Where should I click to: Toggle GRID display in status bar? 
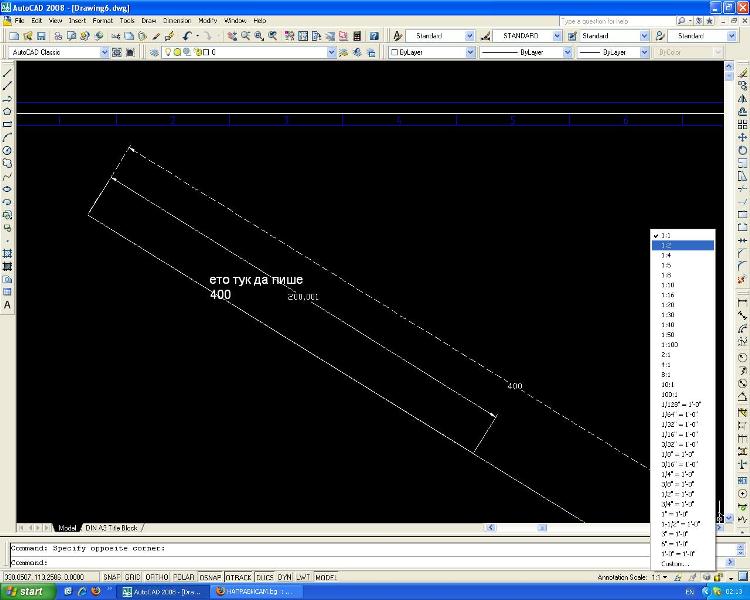point(132,578)
